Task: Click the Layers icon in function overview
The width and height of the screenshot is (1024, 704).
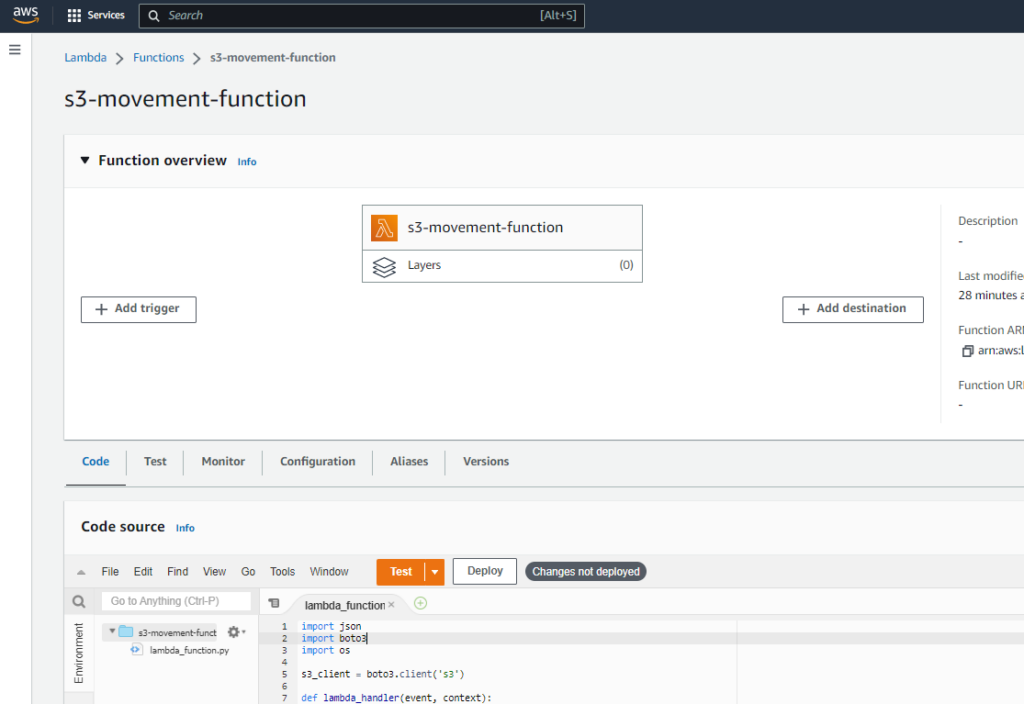Action: [x=386, y=267]
